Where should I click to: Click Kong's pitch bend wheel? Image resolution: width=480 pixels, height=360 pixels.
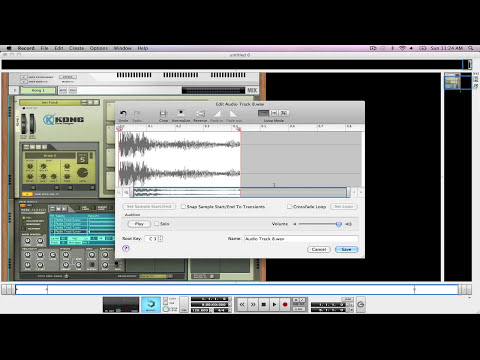click(24, 124)
